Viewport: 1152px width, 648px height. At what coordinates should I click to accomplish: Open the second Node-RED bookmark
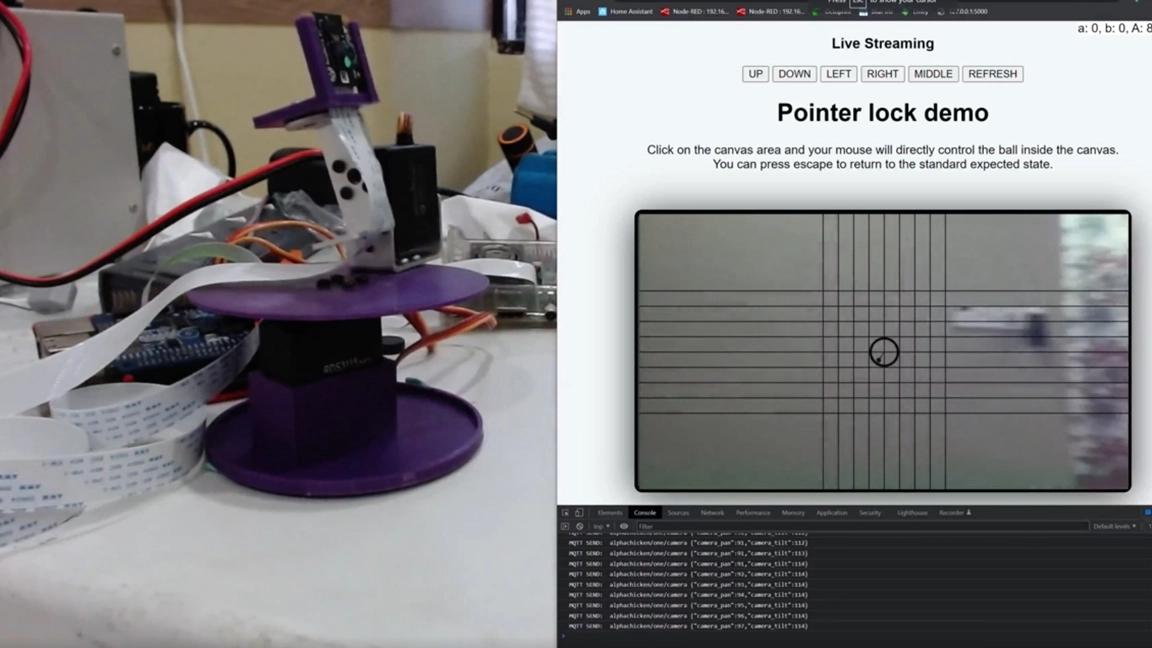tap(770, 12)
